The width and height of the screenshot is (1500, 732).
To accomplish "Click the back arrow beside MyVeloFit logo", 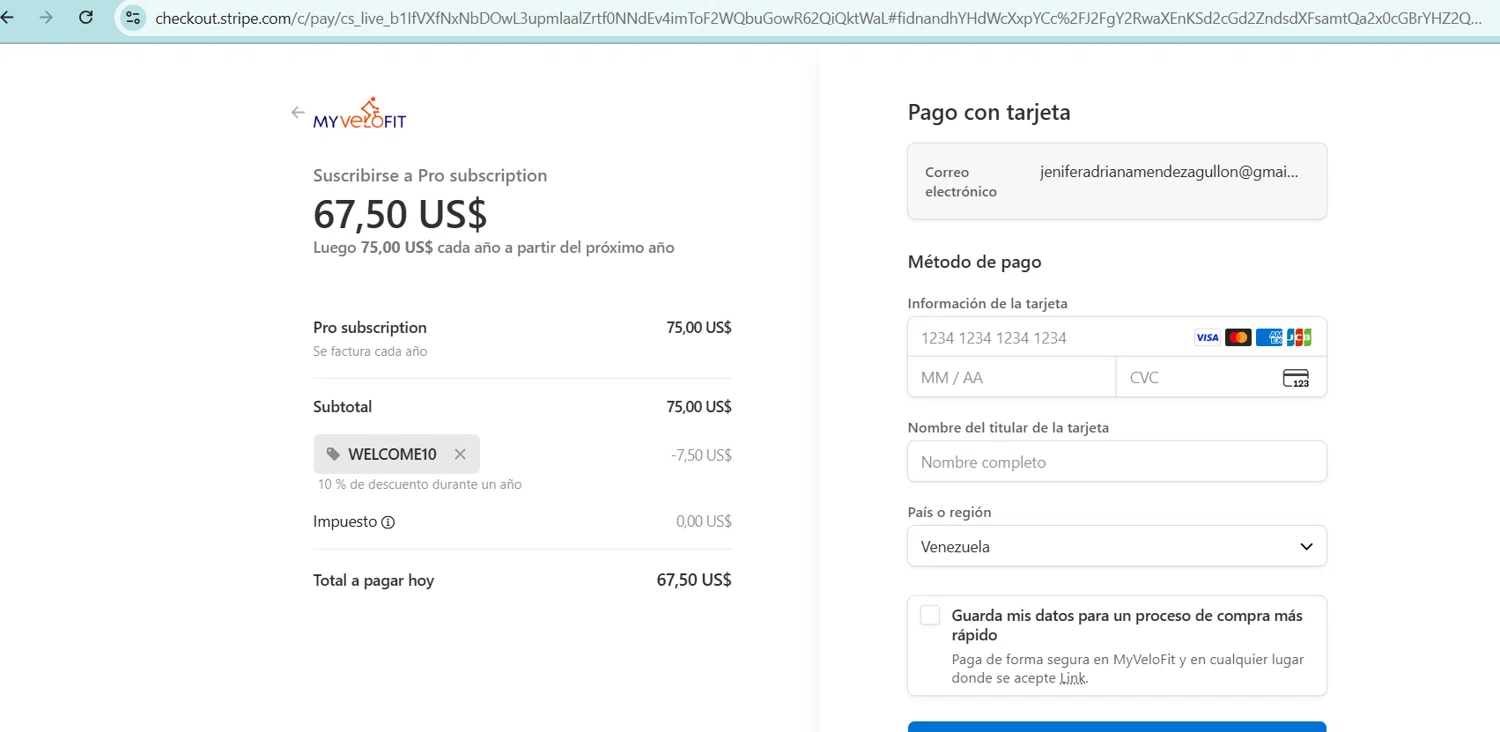I will [298, 112].
